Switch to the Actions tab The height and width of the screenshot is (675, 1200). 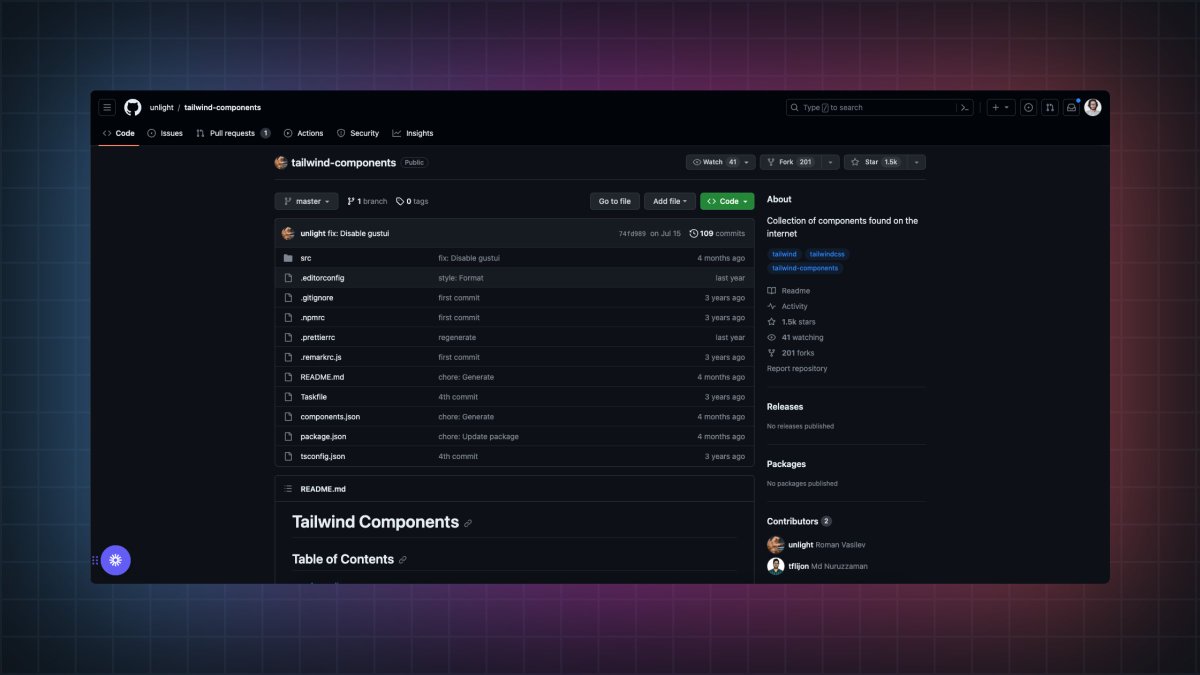[303, 133]
